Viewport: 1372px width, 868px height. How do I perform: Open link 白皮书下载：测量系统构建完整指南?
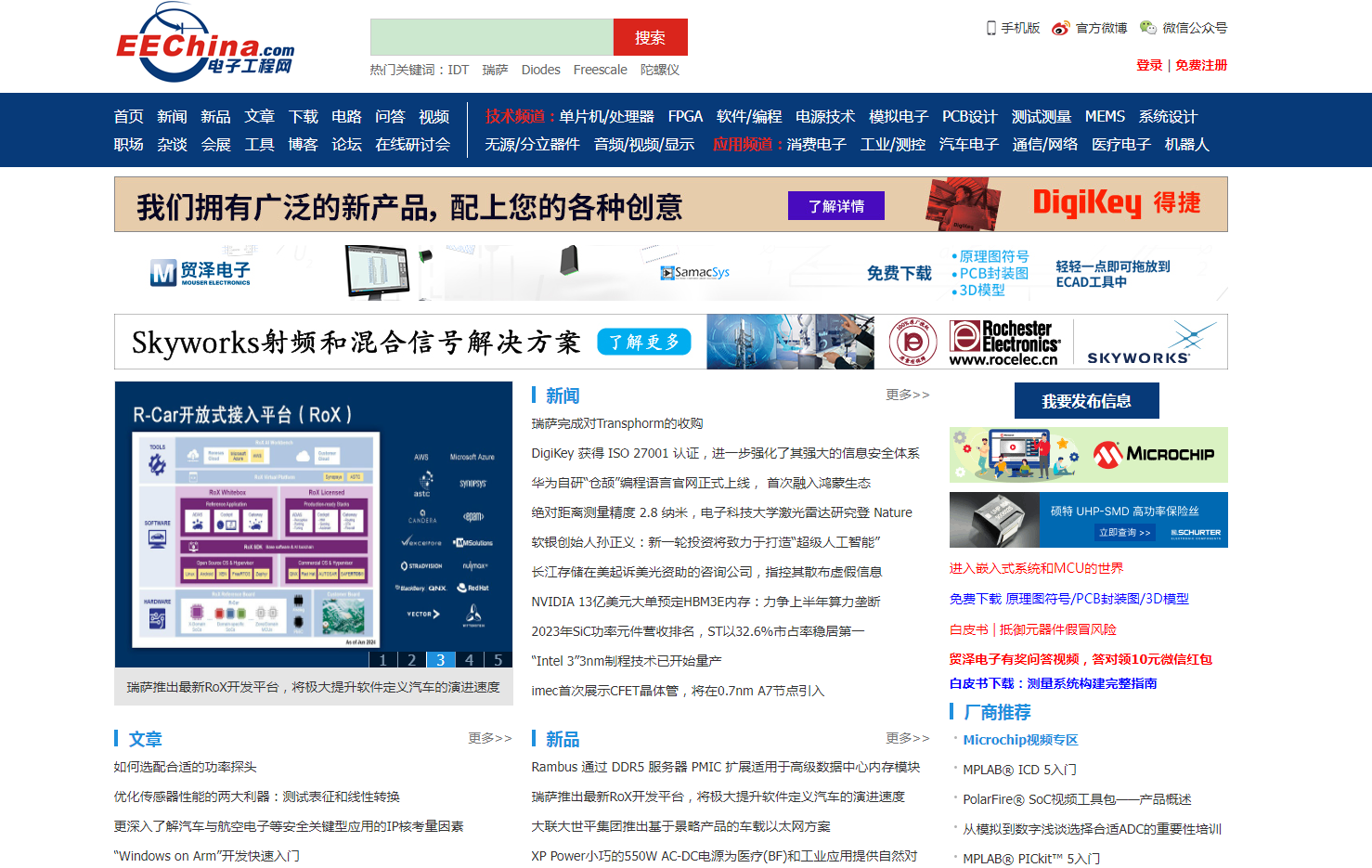click(1053, 683)
